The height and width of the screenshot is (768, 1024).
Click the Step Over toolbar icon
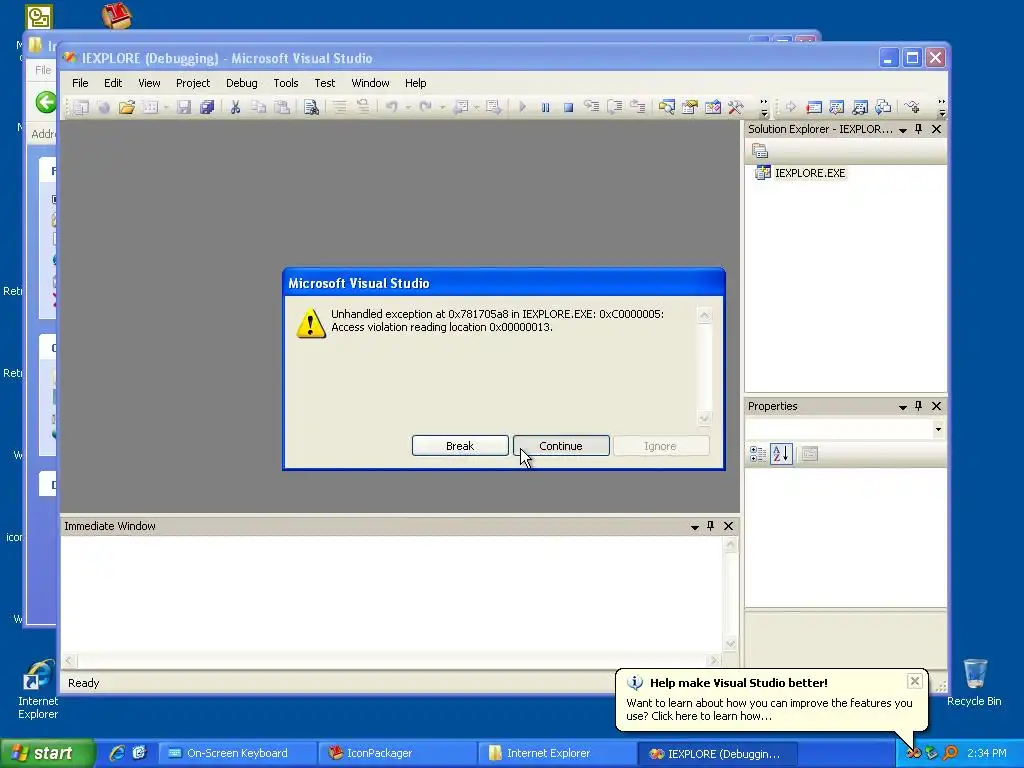point(615,107)
